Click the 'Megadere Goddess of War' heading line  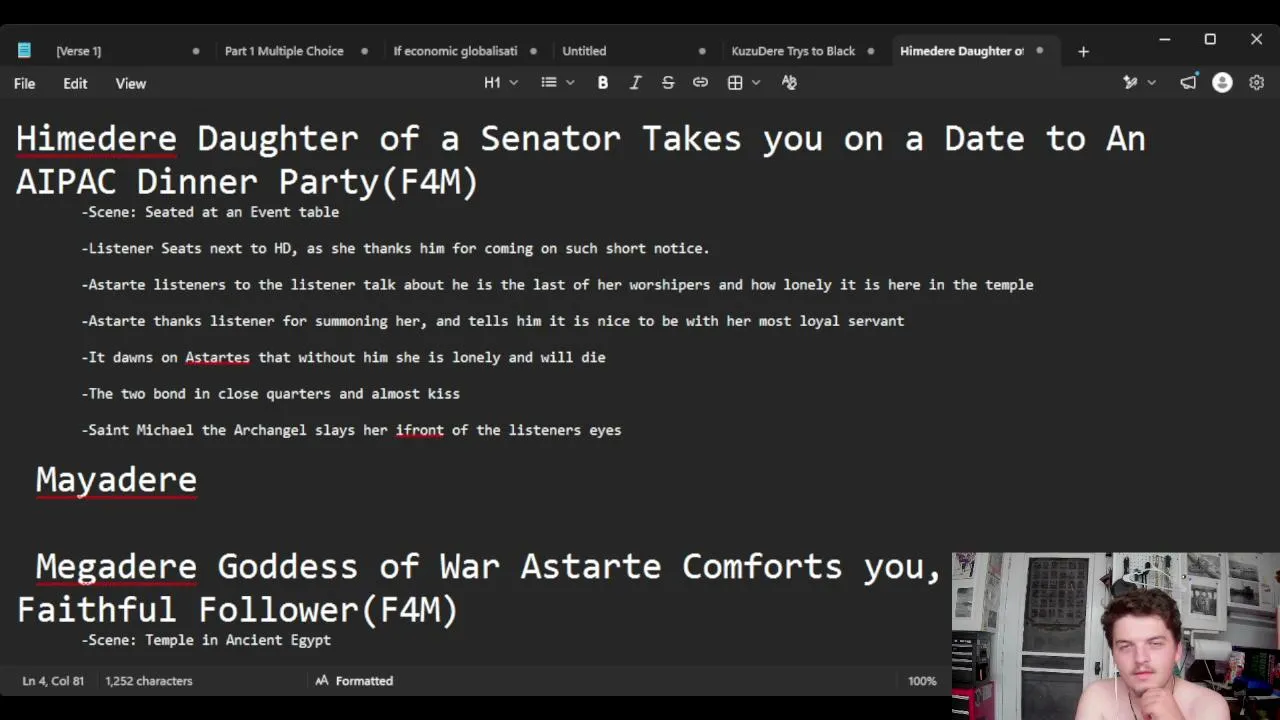tap(488, 567)
